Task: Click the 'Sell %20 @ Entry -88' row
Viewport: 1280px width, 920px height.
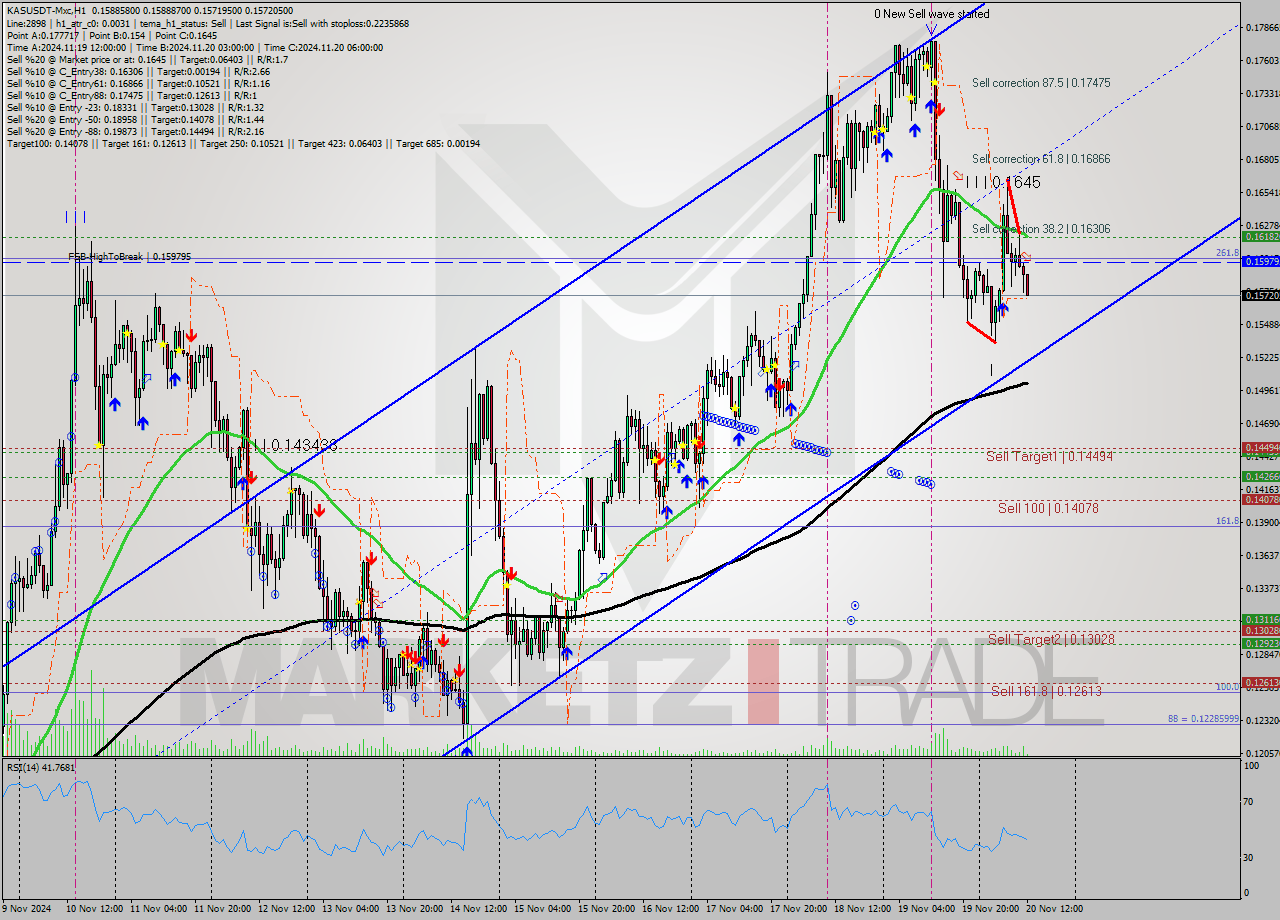Action: 135,131
